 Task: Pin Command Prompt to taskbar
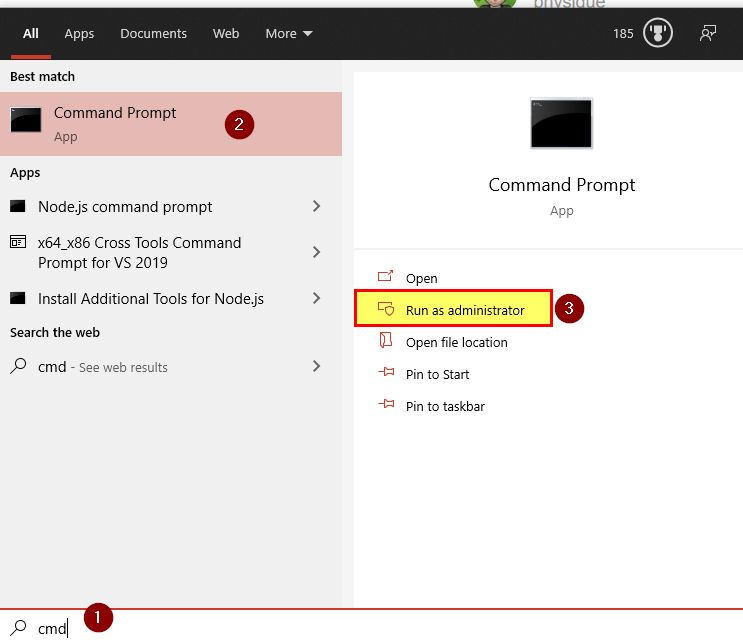pos(444,406)
